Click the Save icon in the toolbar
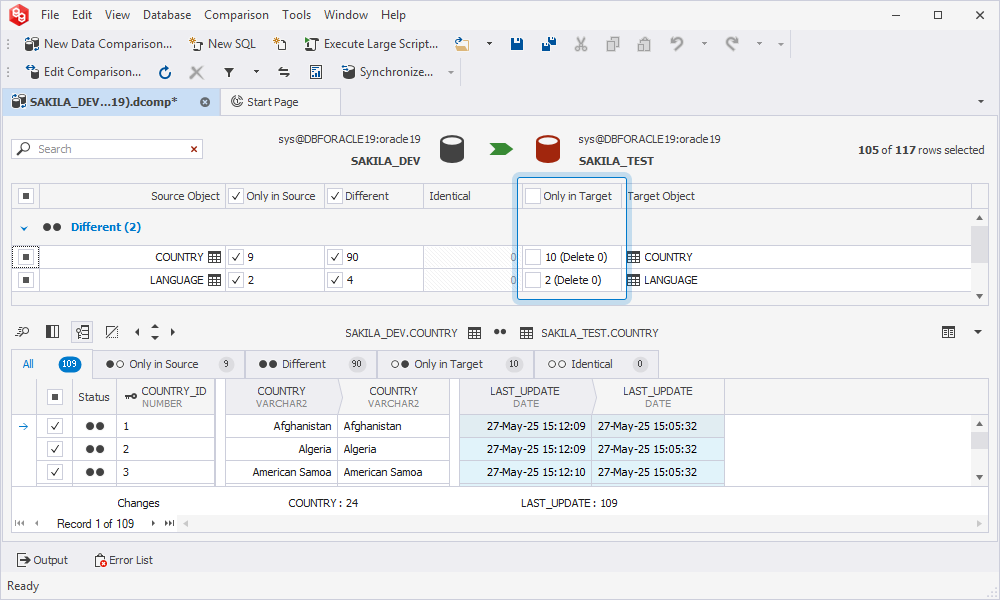The height and width of the screenshot is (600, 1000). (x=517, y=44)
